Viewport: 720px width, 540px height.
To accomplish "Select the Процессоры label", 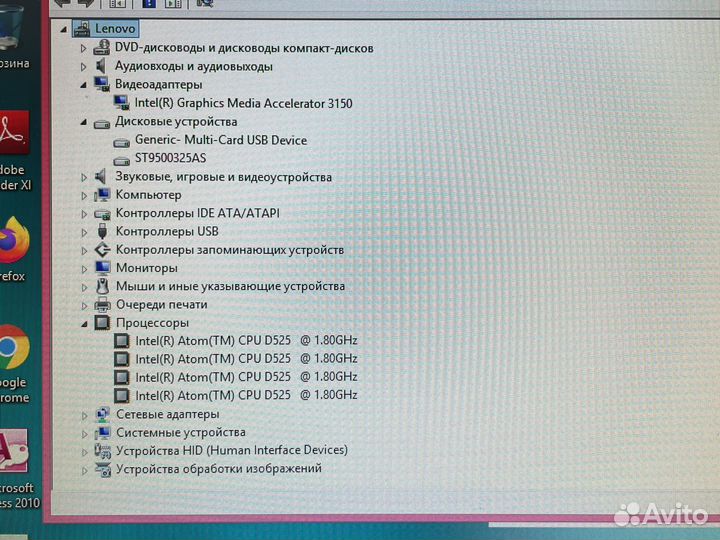I will click(152, 323).
